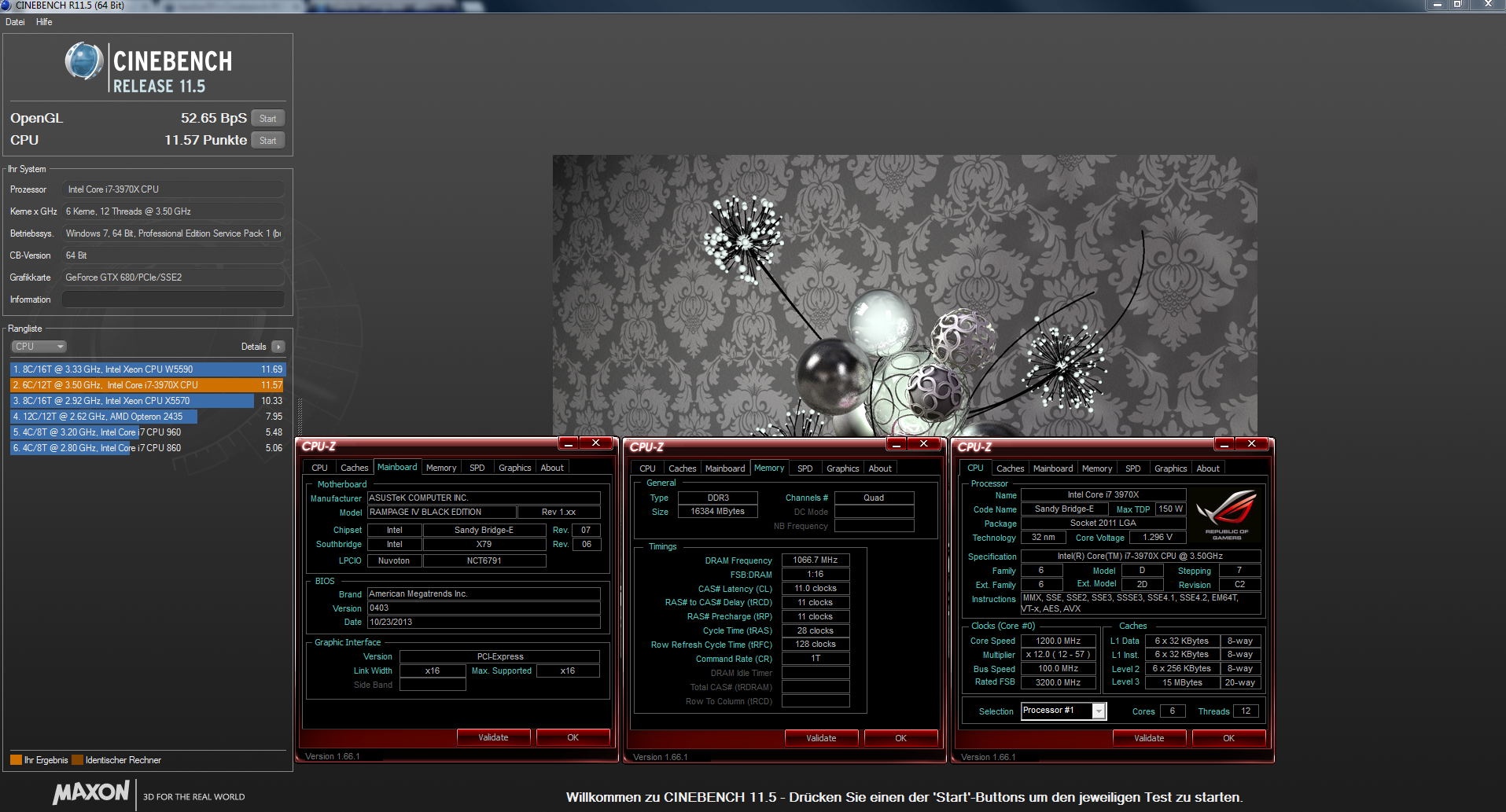This screenshot has height=812, width=1506.
Task: Open SPD tab in Memory CPU-Z window
Action: pos(805,468)
